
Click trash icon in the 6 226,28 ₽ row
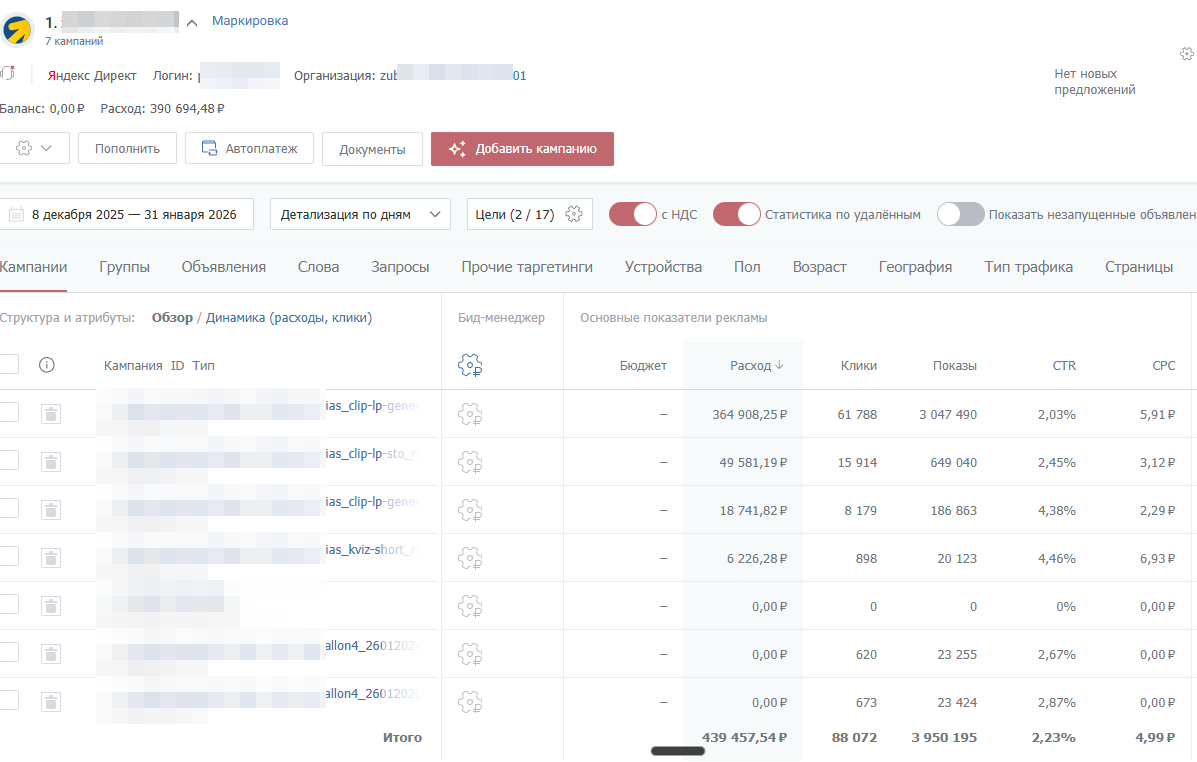(51, 558)
